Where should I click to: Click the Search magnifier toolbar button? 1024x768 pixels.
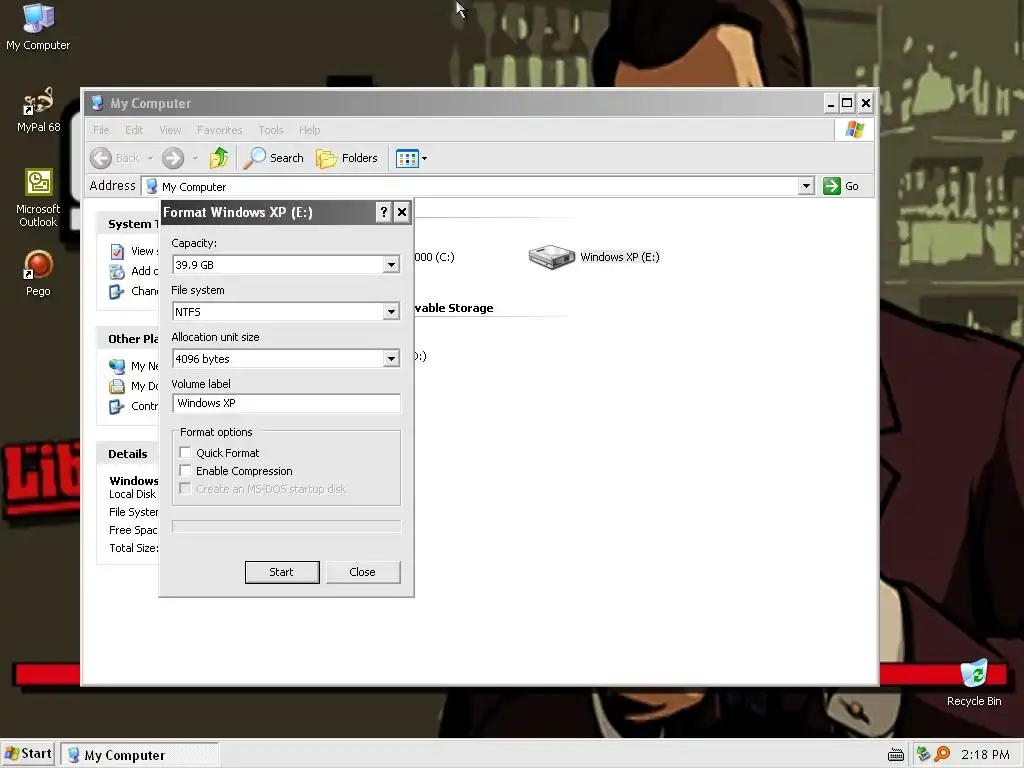coord(273,158)
